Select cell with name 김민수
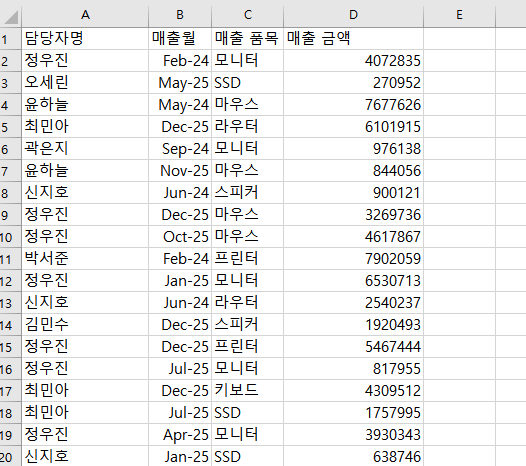The width and height of the screenshot is (526, 466). (x=85, y=325)
